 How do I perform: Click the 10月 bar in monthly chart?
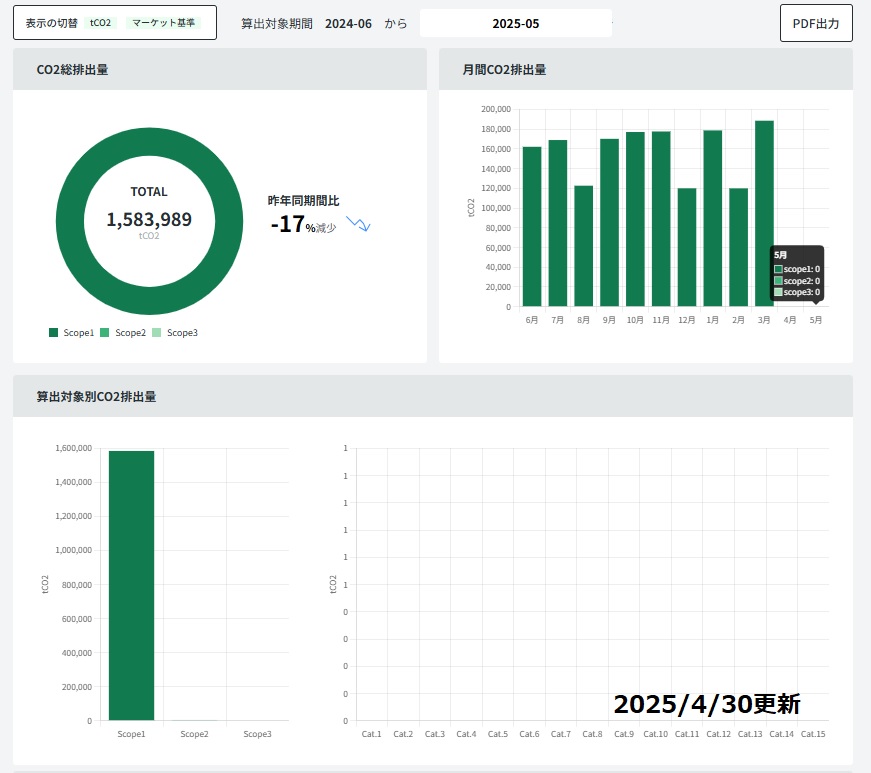(x=635, y=219)
